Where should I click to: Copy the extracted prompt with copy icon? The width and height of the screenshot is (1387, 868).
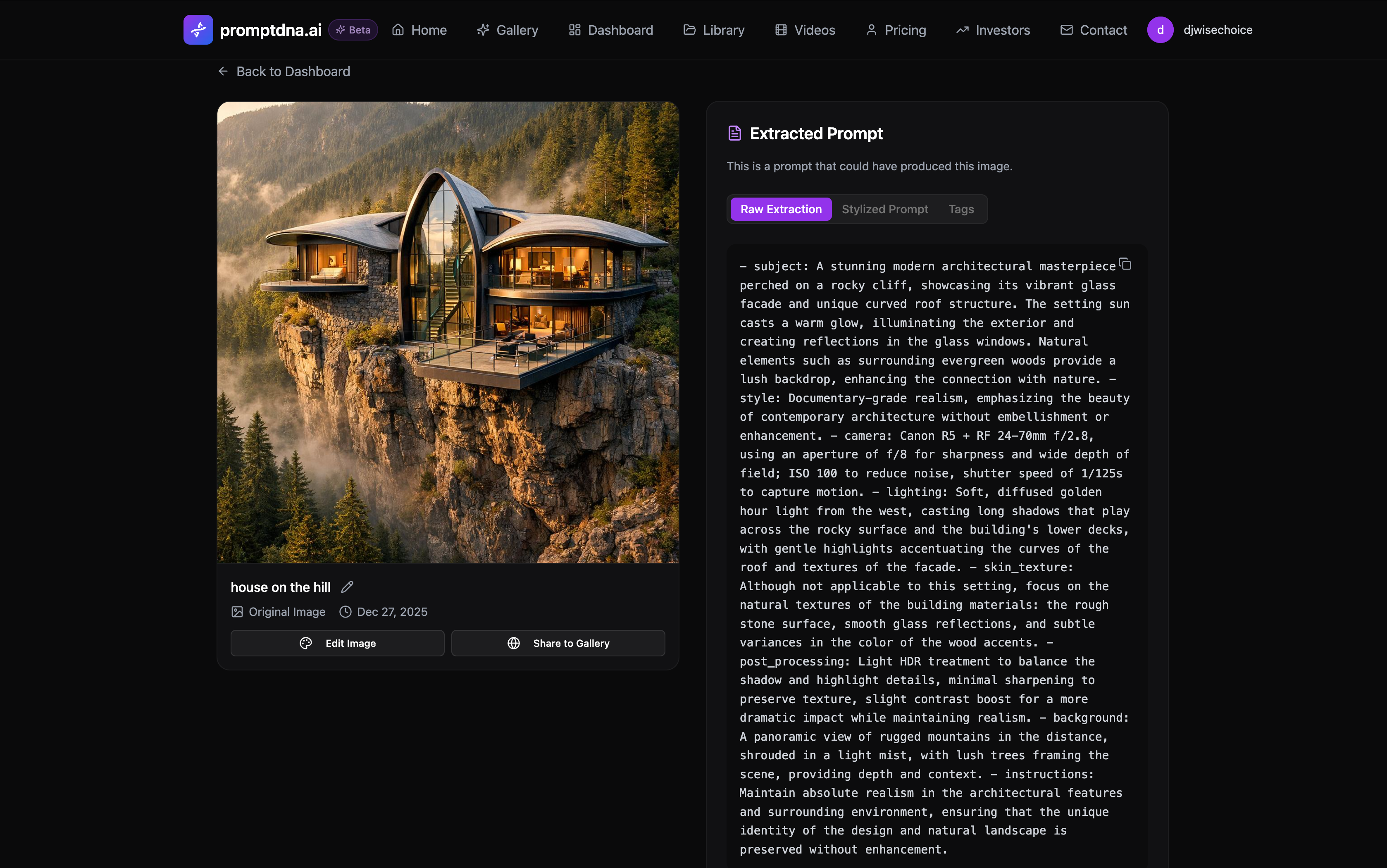(x=1125, y=264)
